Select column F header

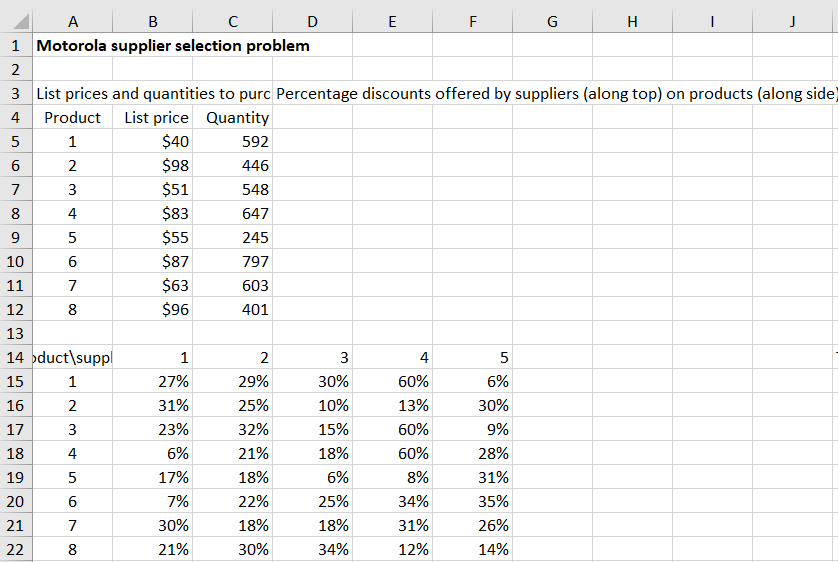coord(472,22)
